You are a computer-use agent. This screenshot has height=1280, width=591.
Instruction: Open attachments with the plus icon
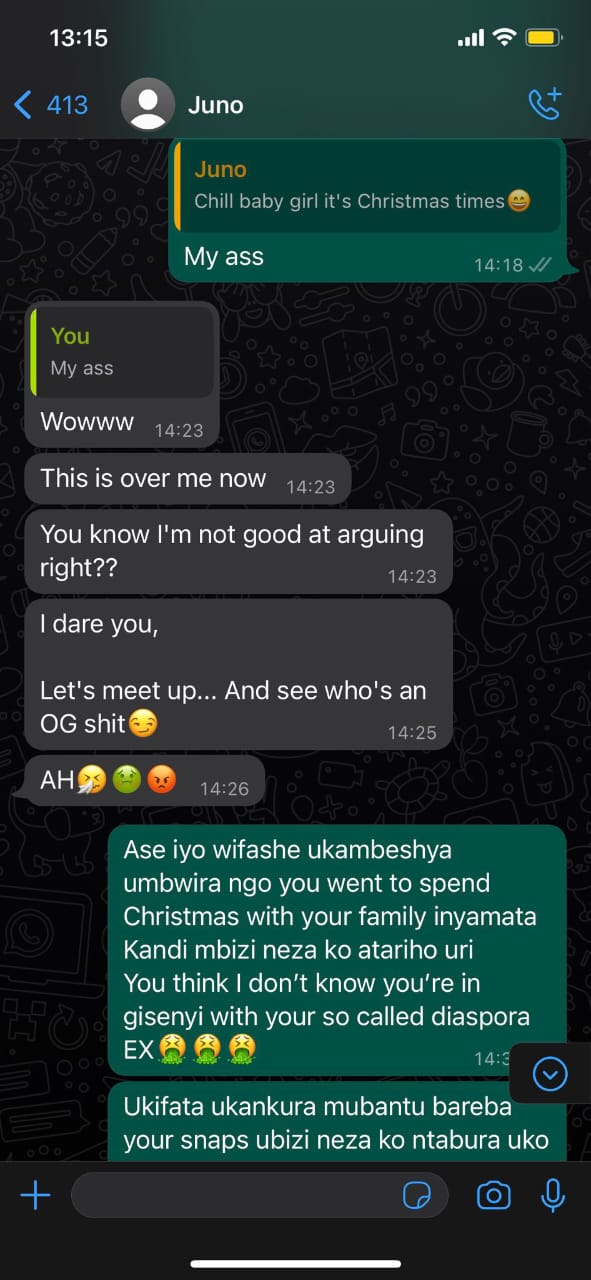coord(35,1195)
